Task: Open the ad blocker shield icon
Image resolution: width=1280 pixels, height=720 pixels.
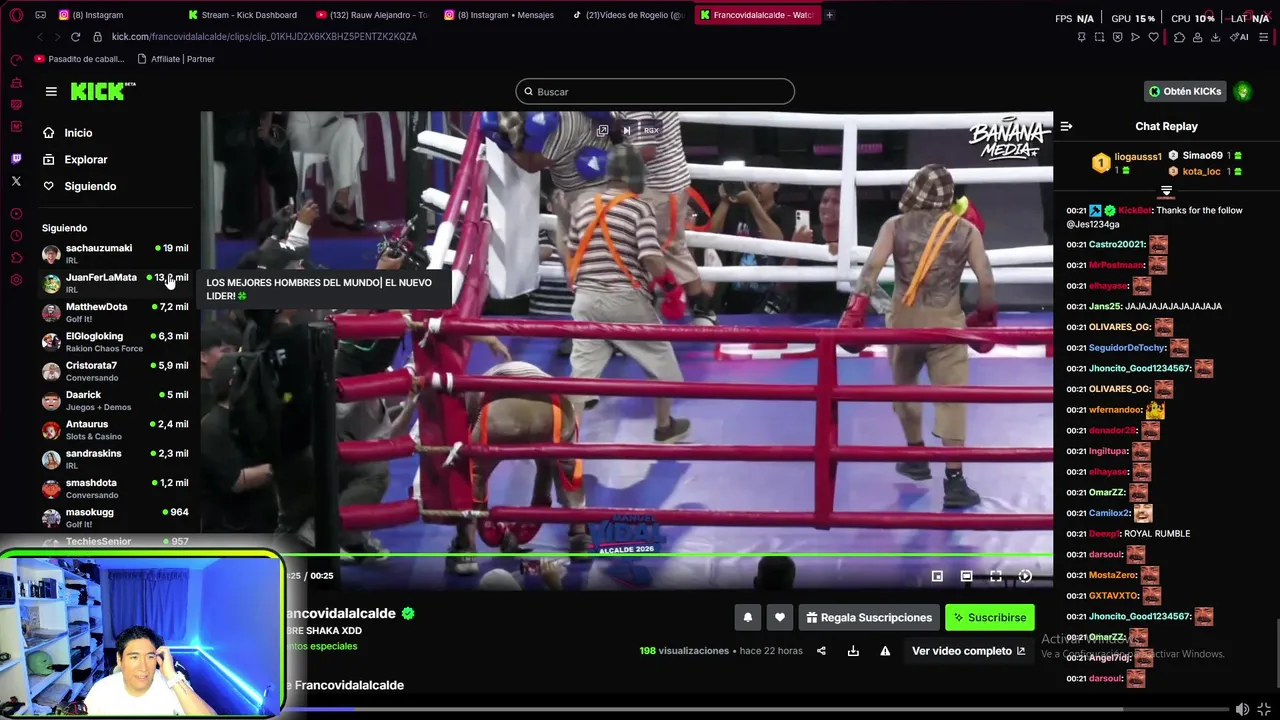Action: pos(1117,37)
